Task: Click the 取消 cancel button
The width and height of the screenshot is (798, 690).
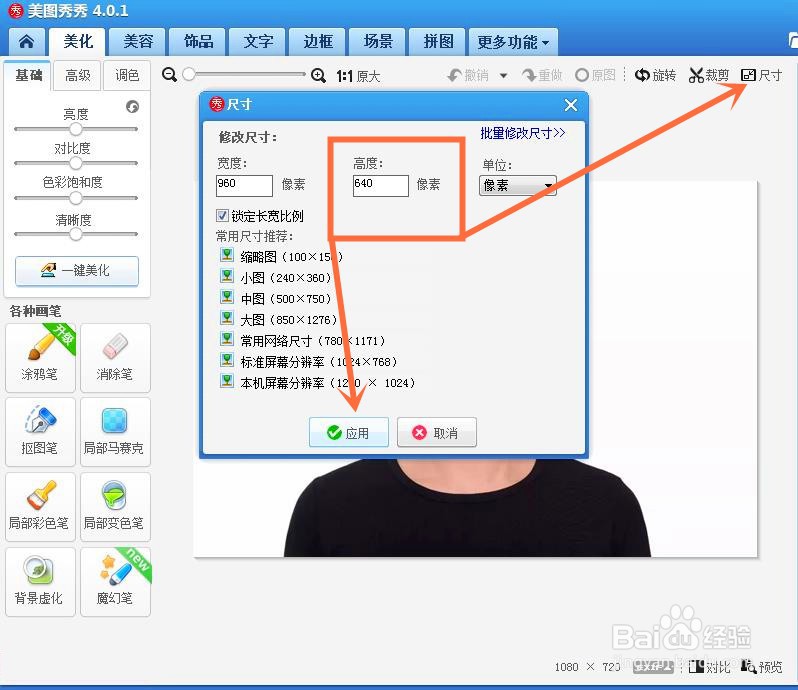Action: [x=437, y=433]
